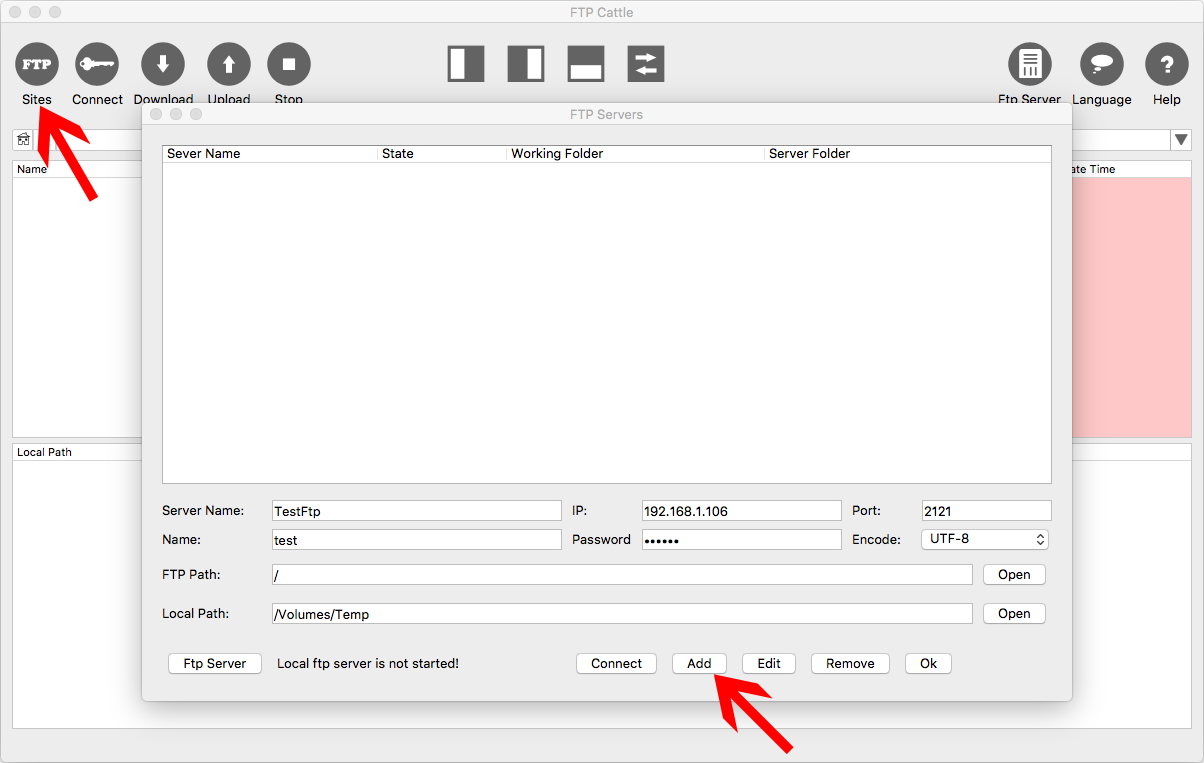This screenshot has height=763, width=1204.
Task: Select the right-panel layout icon
Action: click(526, 64)
